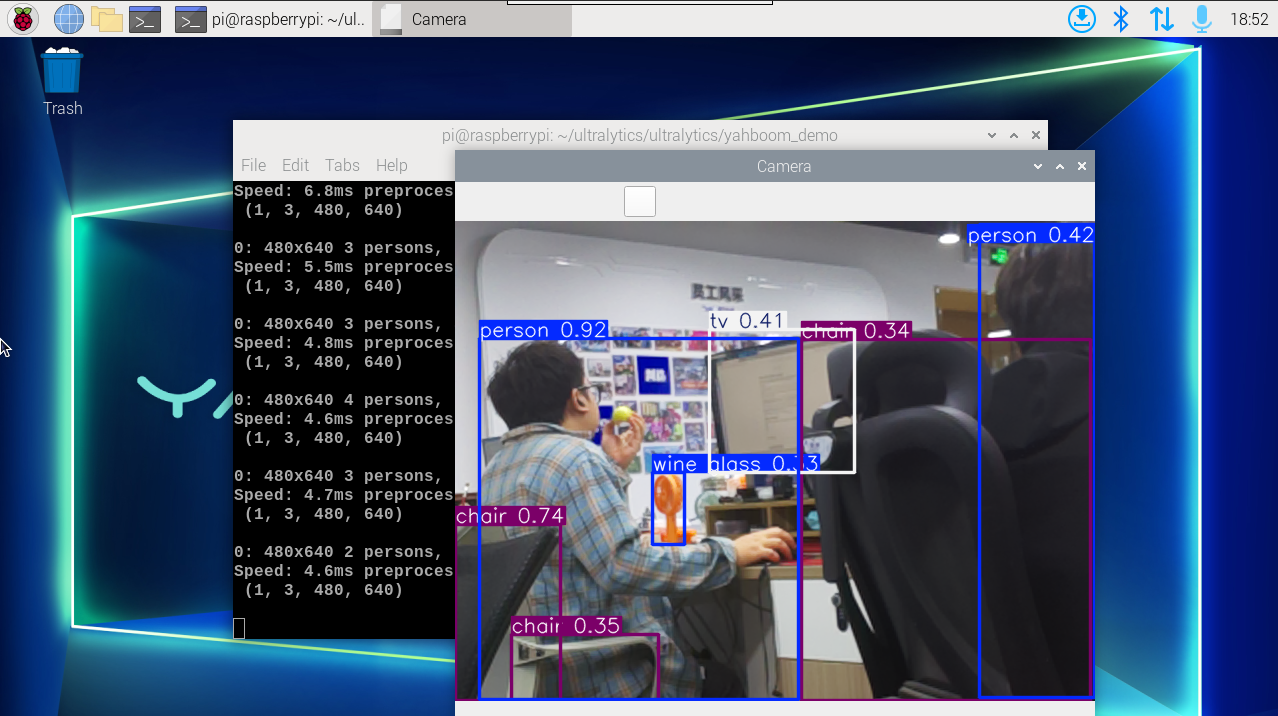This screenshot has height=716, width=1278.
Task: Launch the Terminal from the panel launcher
Action: click(x=145, y=18)
